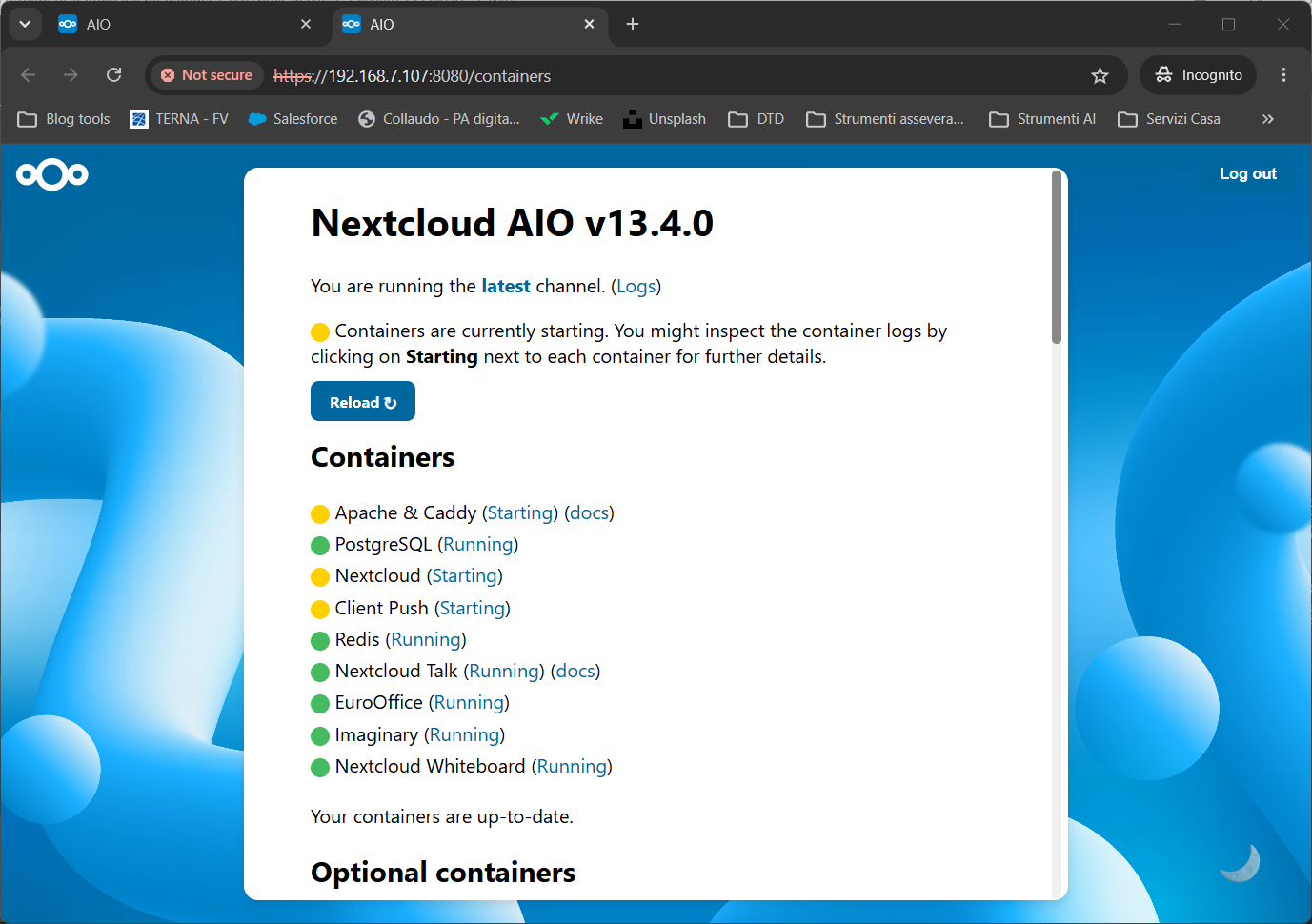This screenshot has width=1312, height=924.
Task: Click the Not secure warning badge
Action: (207, 75)
